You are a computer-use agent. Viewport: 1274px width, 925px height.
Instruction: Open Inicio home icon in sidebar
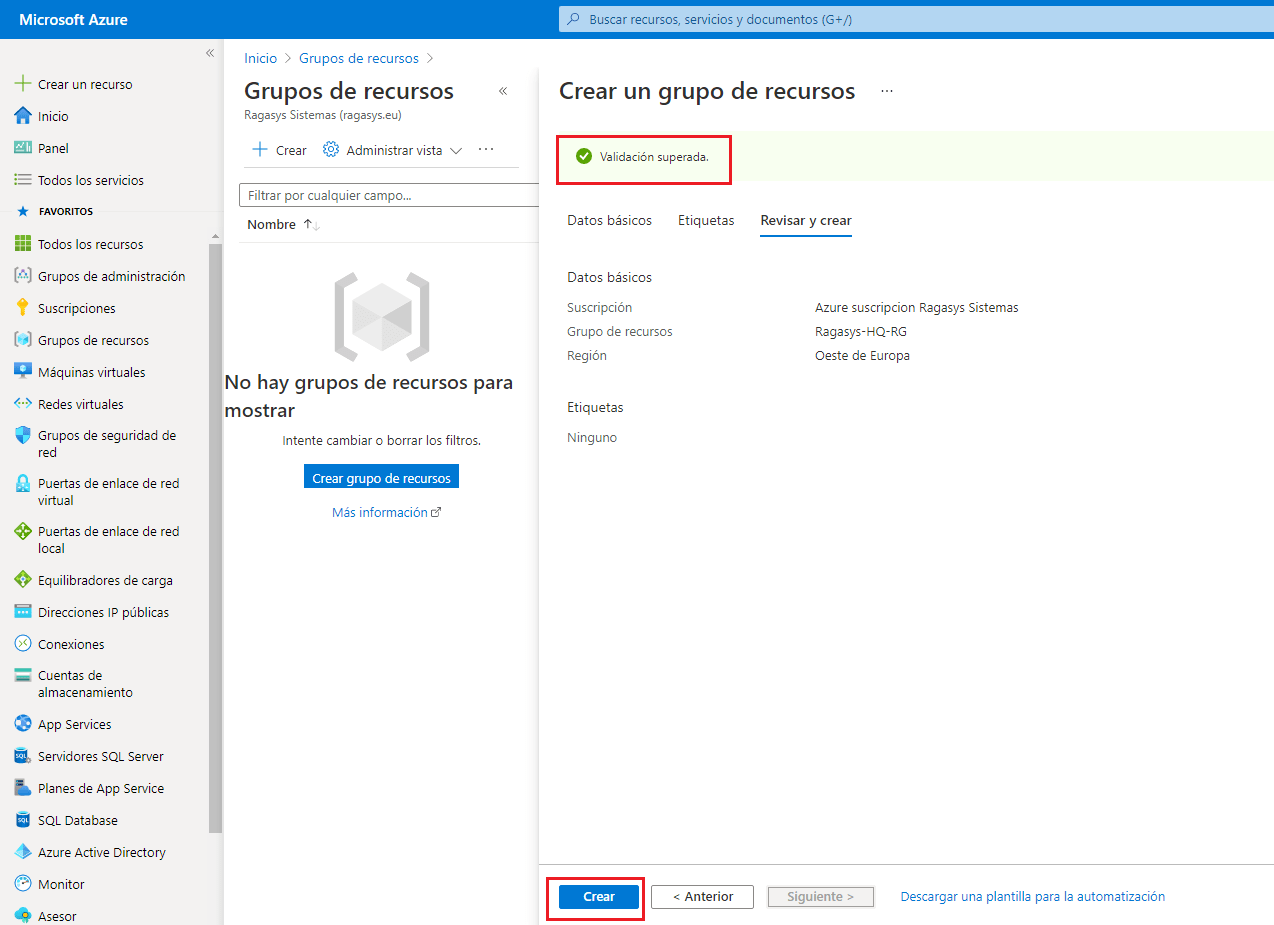pyautogui.click(x=23, y=116)
